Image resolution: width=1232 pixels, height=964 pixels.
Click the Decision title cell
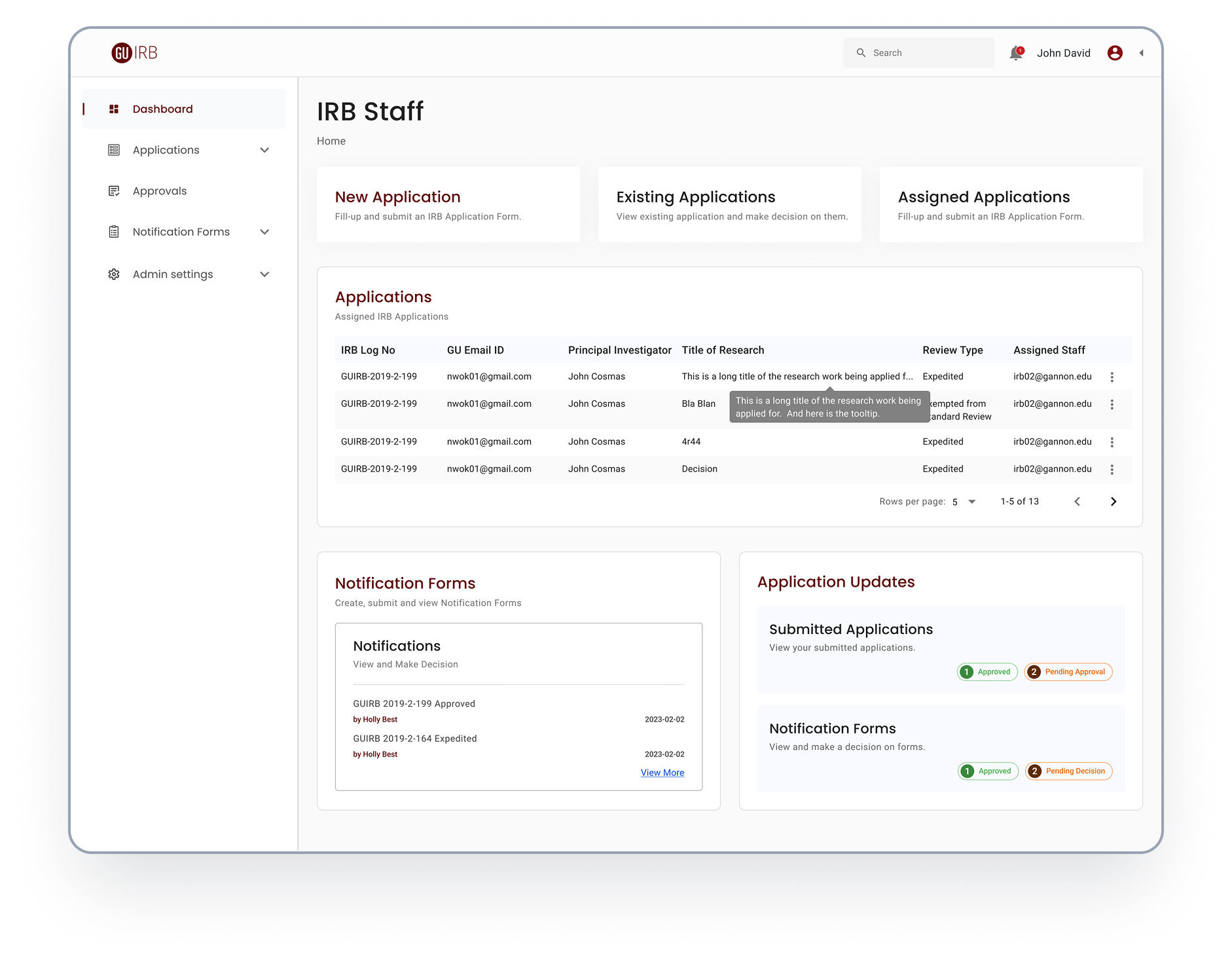coord(700,469)
